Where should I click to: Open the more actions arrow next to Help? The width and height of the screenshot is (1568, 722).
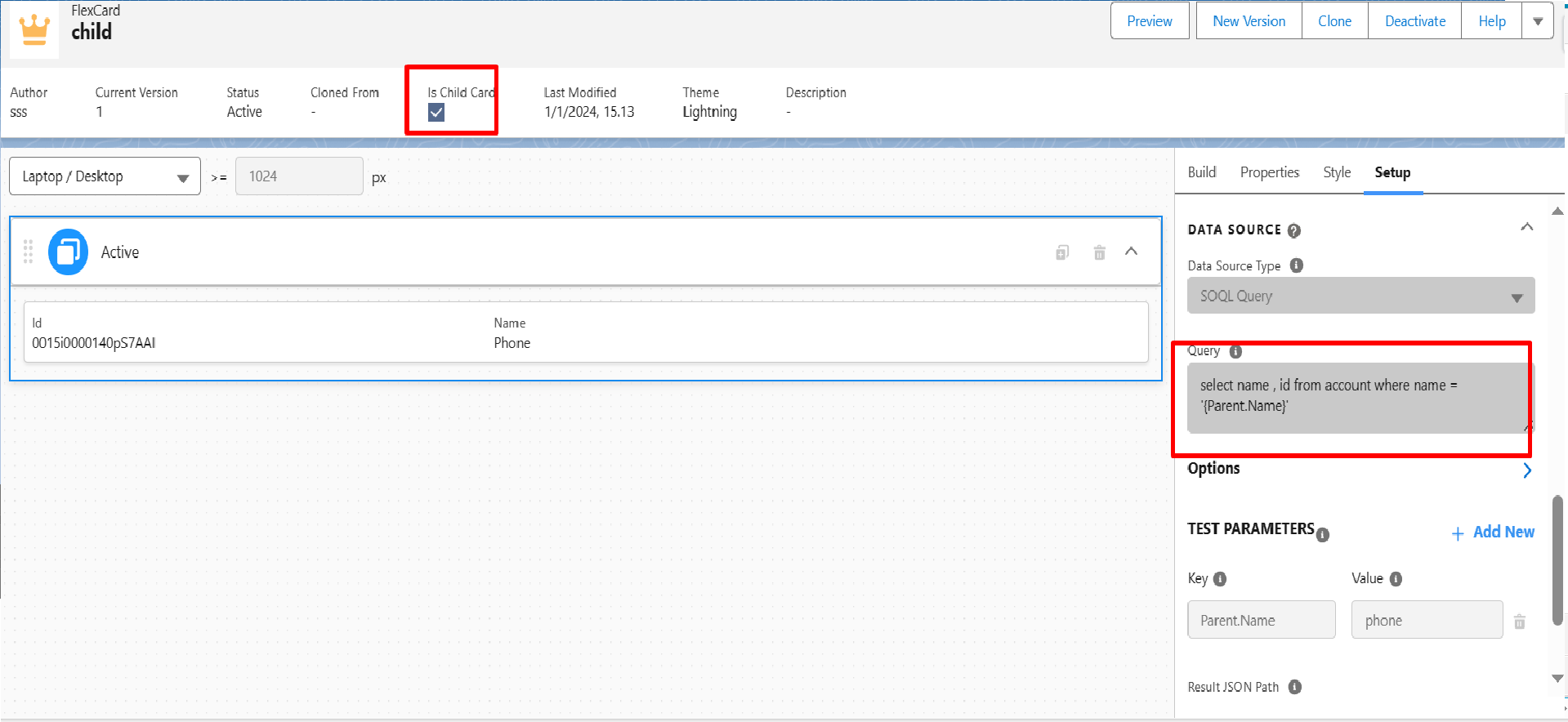coord(1537,21)
